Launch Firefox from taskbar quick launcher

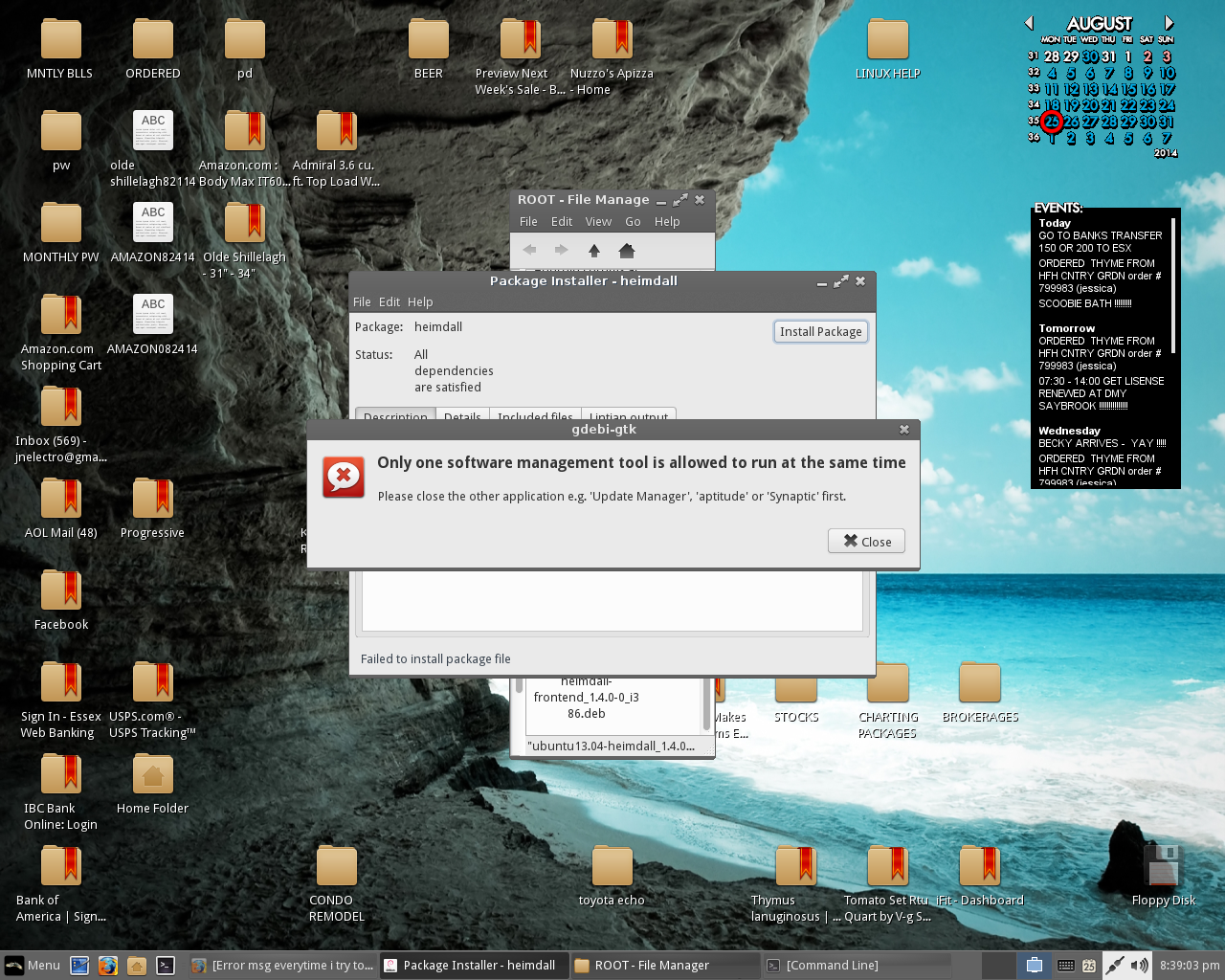(x=108, y=966)
